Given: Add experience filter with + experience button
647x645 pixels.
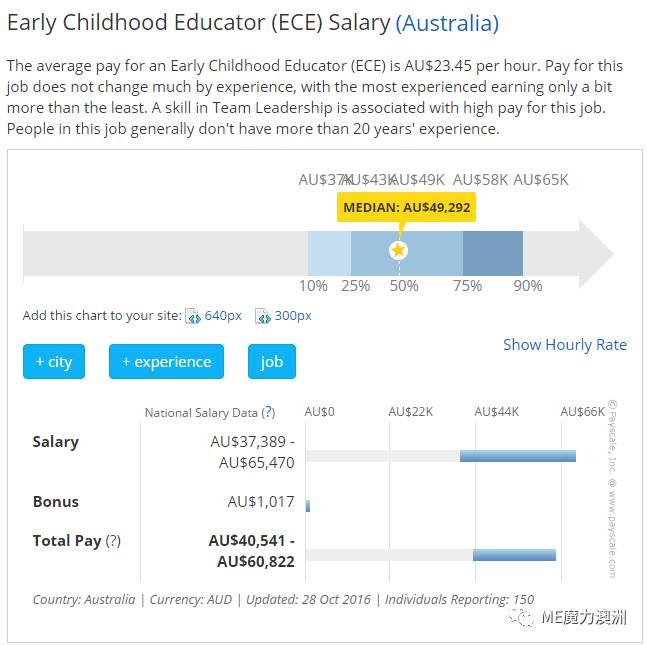Looking at the screenshot, I should tap(166, 361).
